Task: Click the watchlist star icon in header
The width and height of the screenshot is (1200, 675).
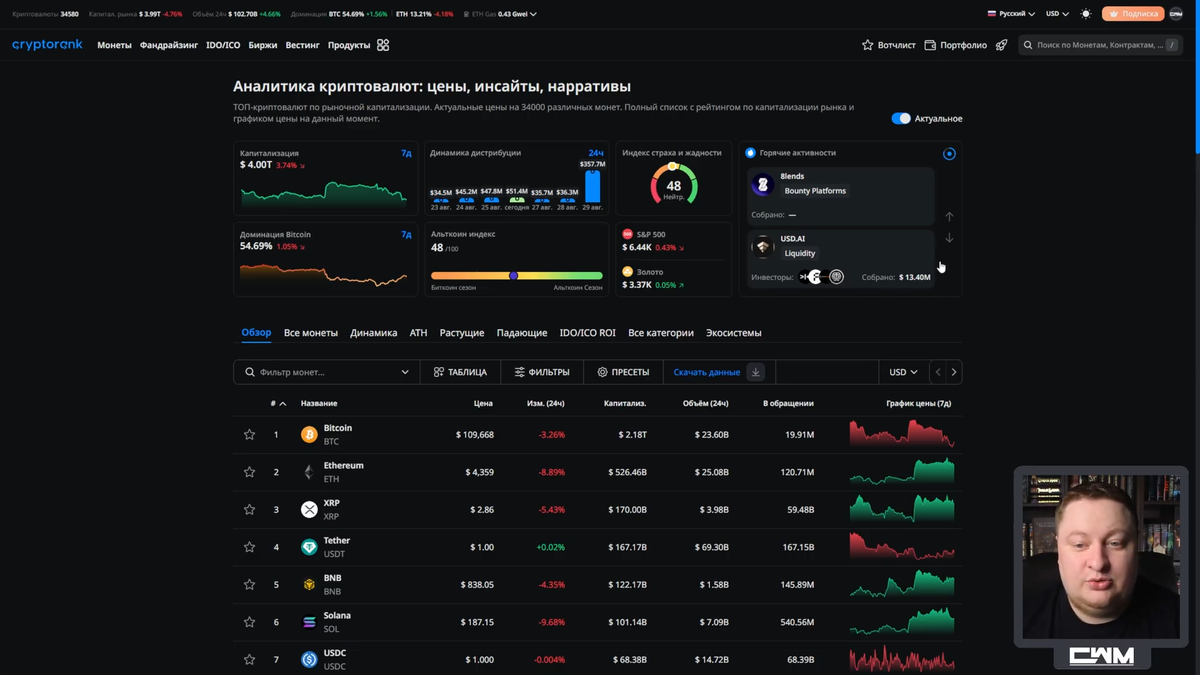Action: click(868, 45)
